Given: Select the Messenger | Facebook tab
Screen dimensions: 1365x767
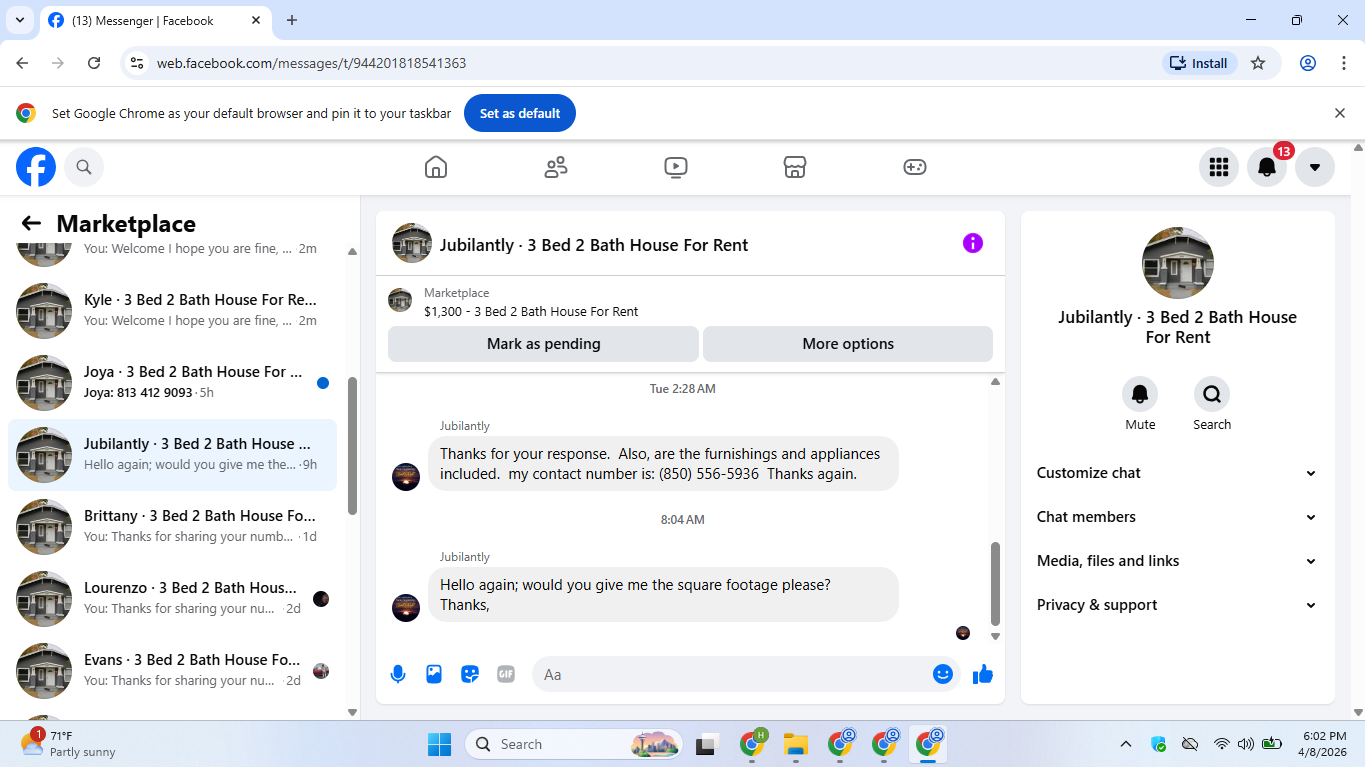Looking at the screenshot, I should click(x=155, y=20).
